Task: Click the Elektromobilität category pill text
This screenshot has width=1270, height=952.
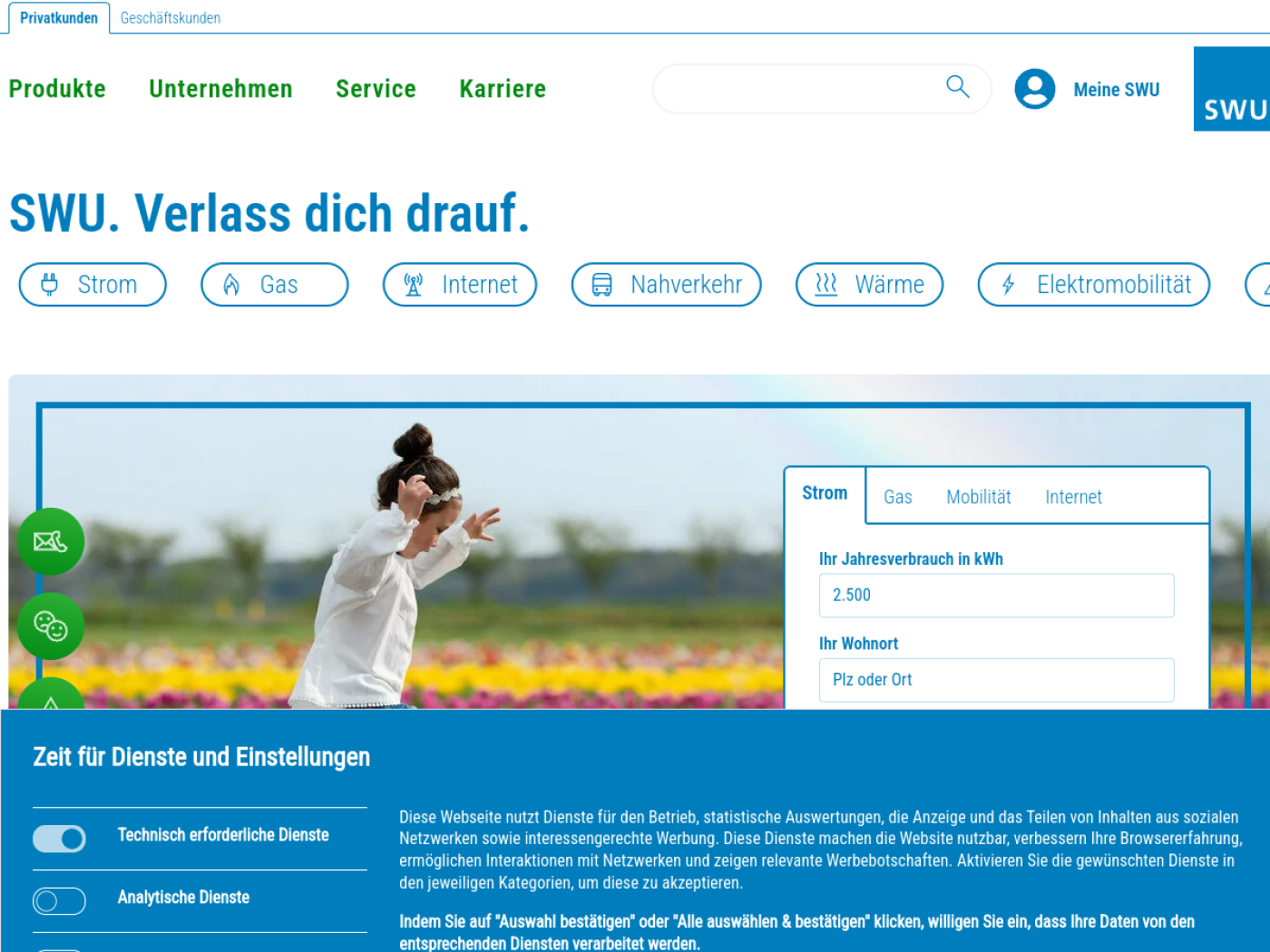Action: coord(1114,285)
